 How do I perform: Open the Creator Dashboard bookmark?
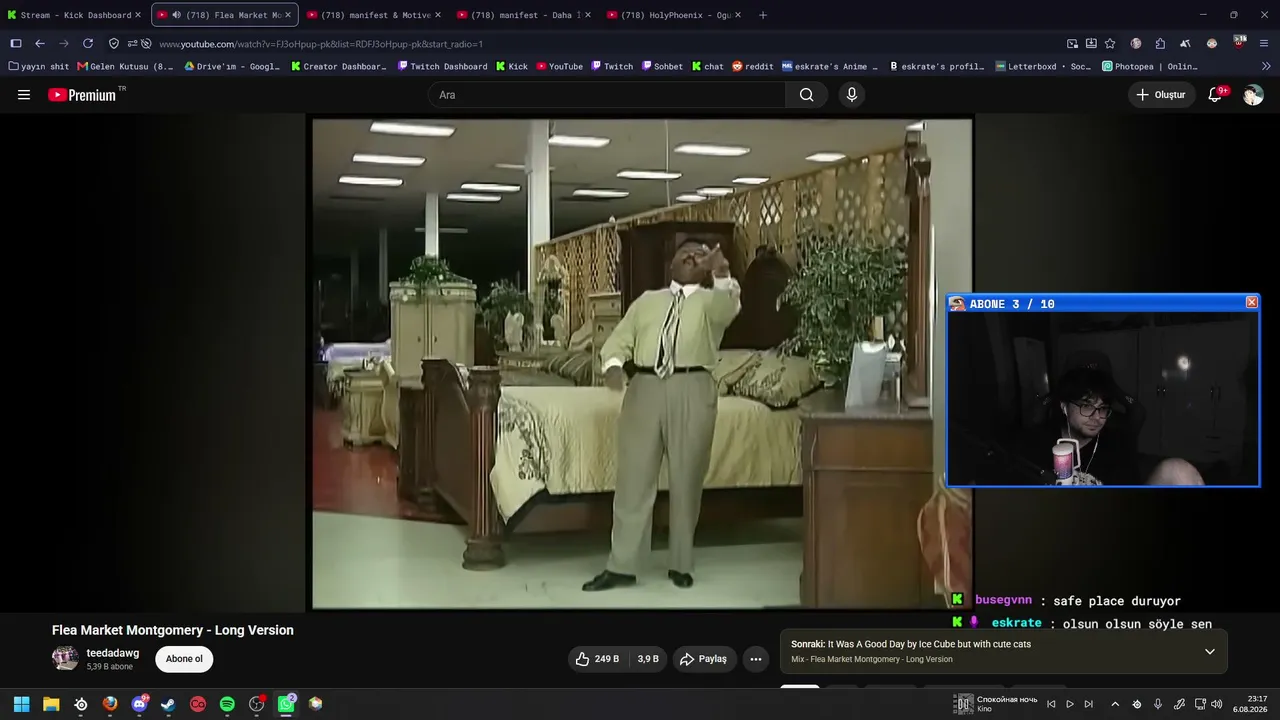click(x=339, y=67)
